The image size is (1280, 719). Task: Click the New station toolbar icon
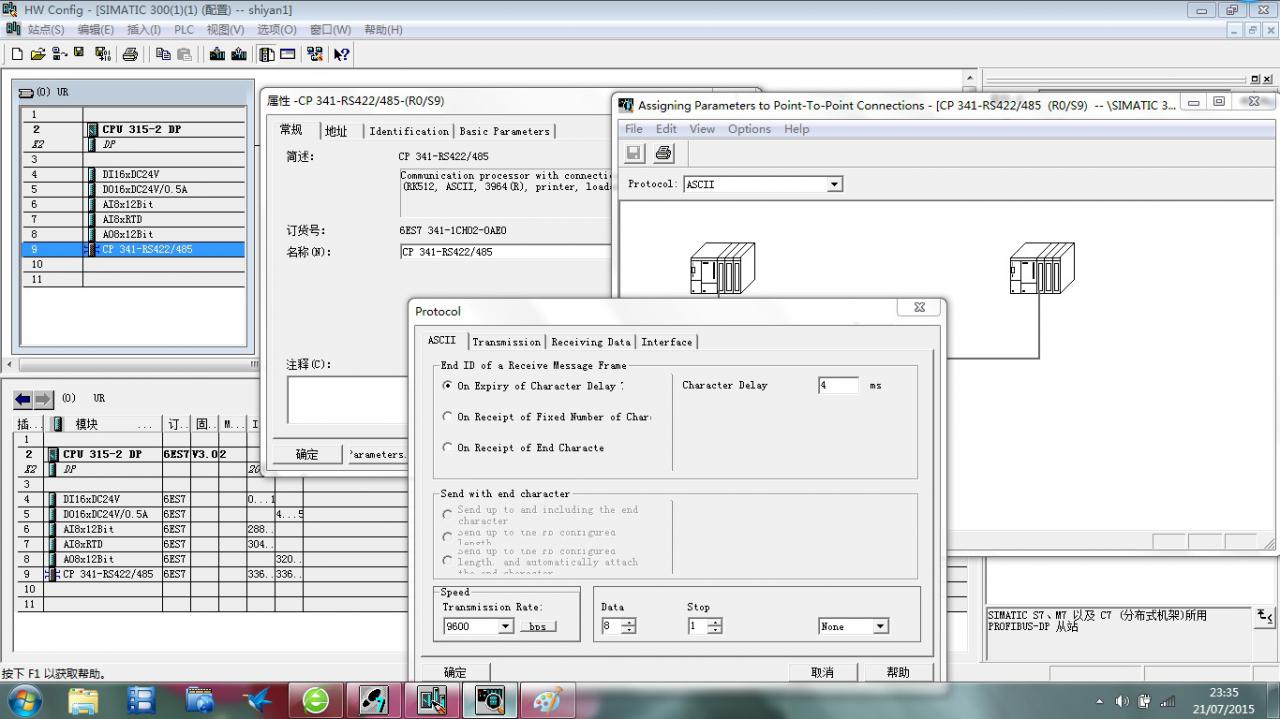pos(17,54)
